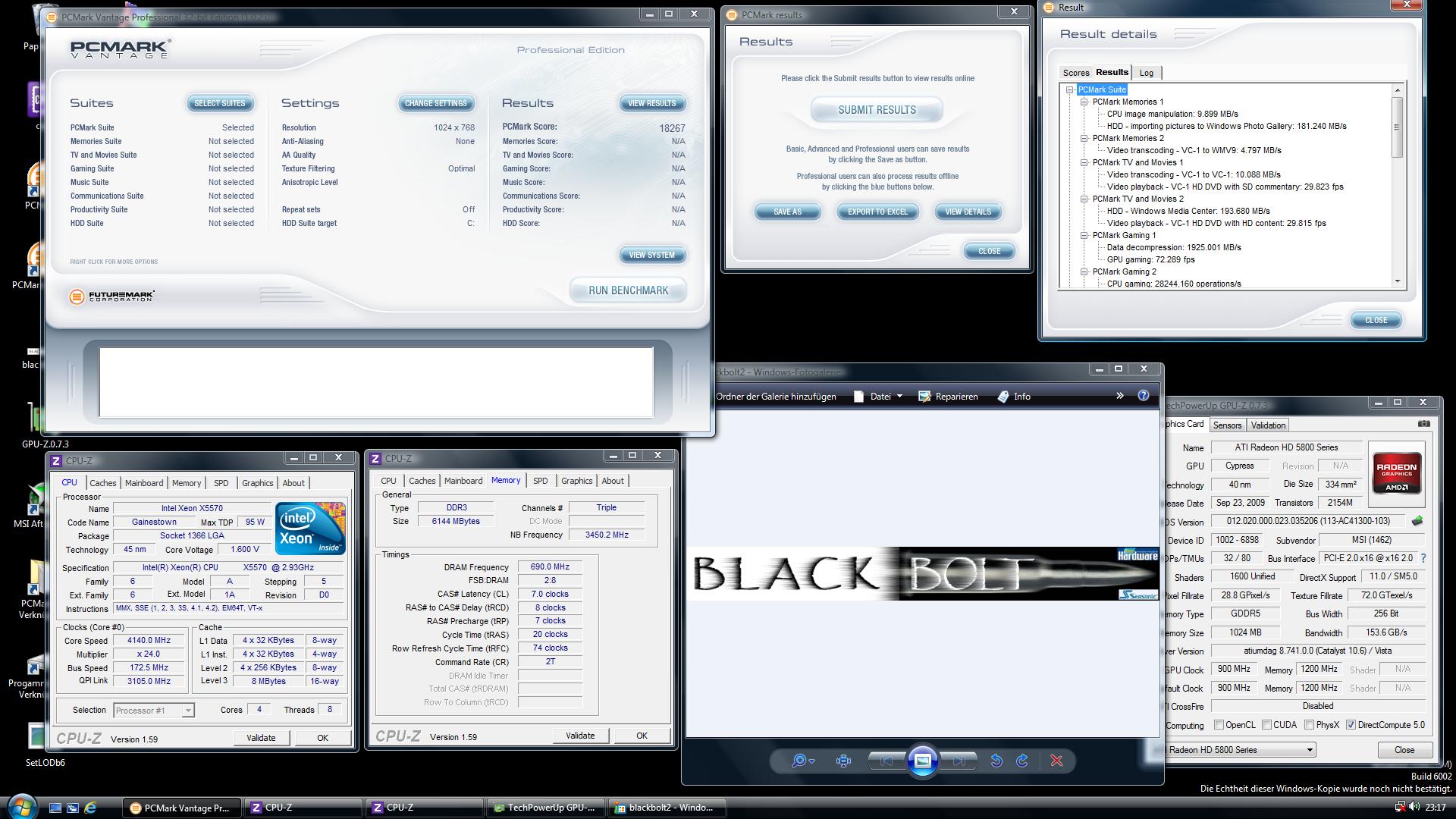Click Radeon Graphics logo in GPU-Z
This screenshot has width=1456, height=819.
[1397, 473]
